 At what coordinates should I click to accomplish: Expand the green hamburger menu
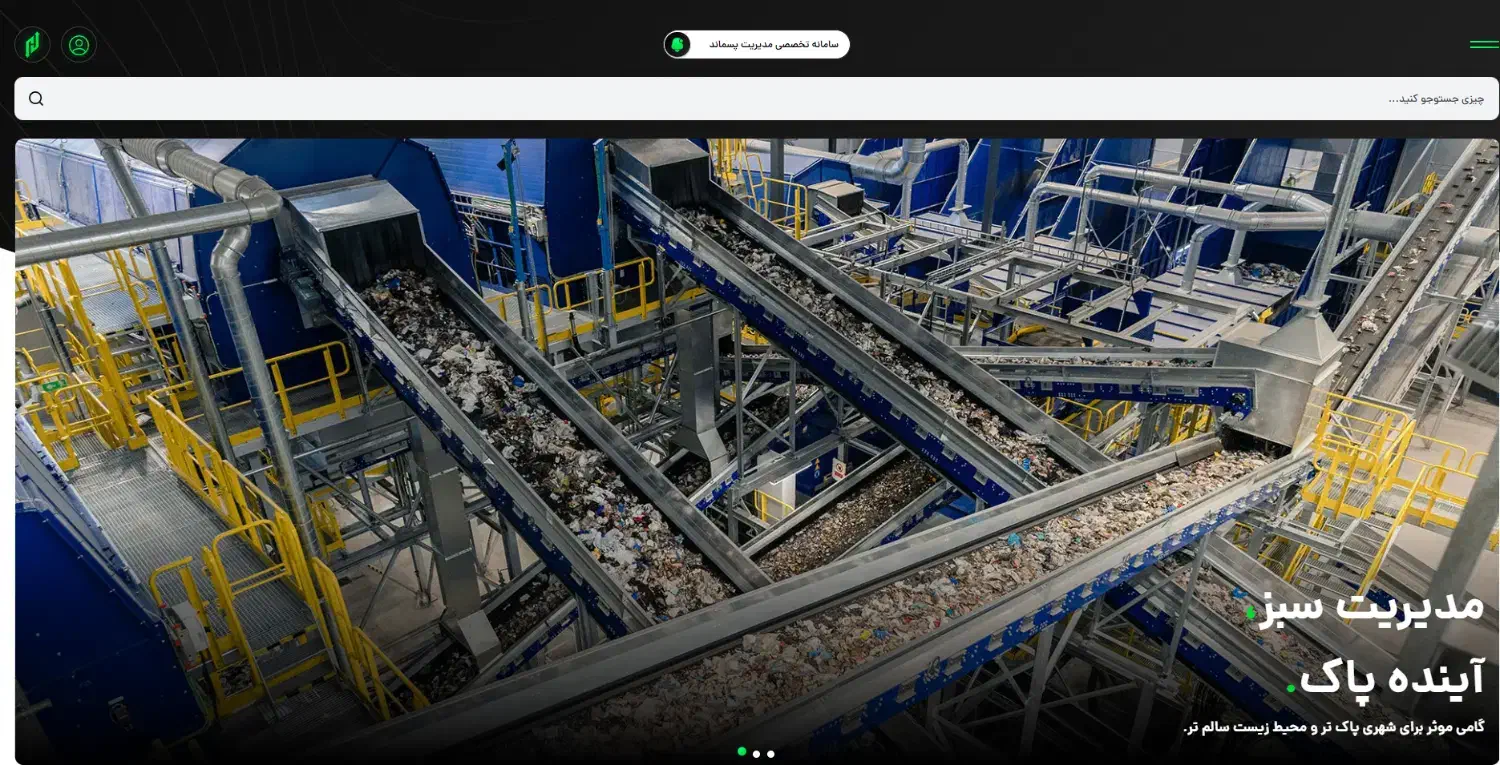tap(1484, 45)
